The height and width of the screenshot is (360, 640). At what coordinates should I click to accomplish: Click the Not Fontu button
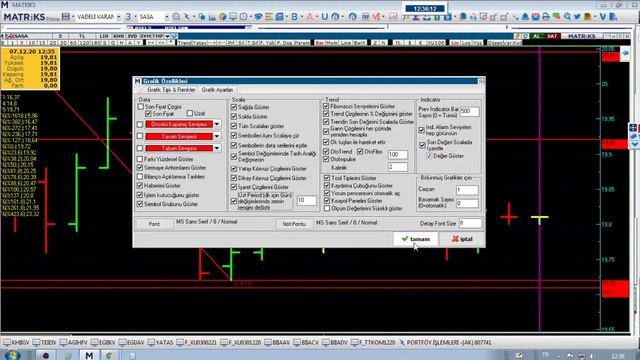294,224
